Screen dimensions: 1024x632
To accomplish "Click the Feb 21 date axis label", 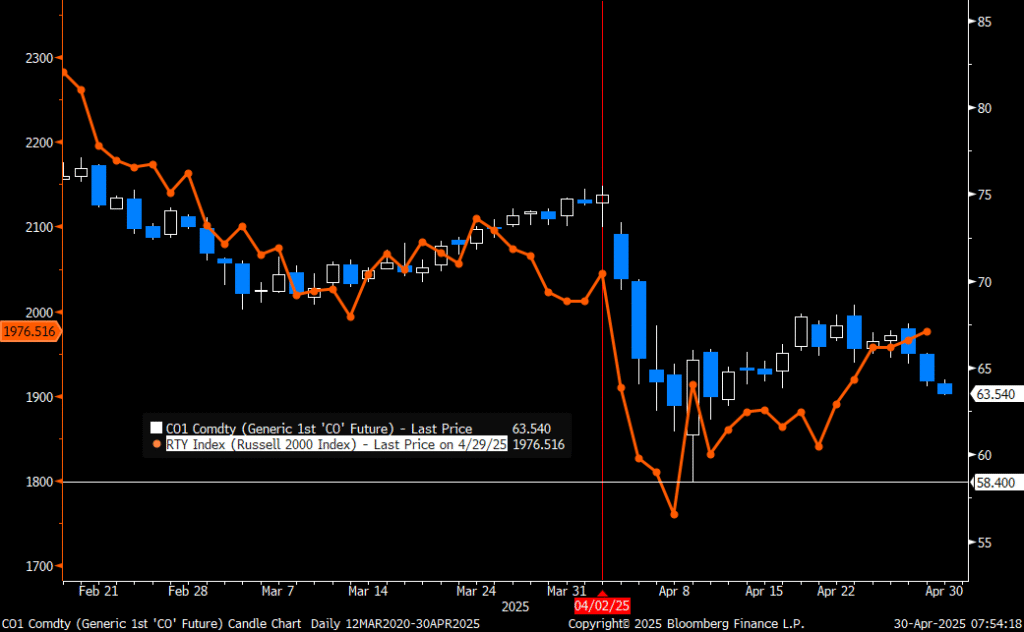I will (x=98, y=591).
